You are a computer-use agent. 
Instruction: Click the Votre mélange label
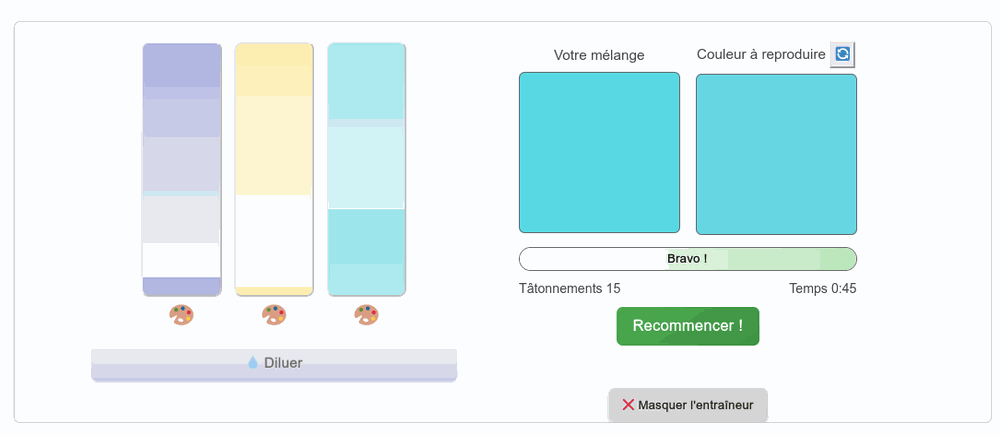pos(599,55)
